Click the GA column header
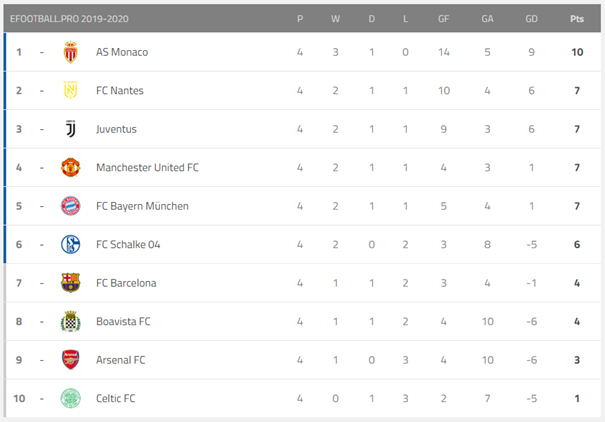Image resolution: width=605 pixels, height=422 pixels. [x=487, y=19]
